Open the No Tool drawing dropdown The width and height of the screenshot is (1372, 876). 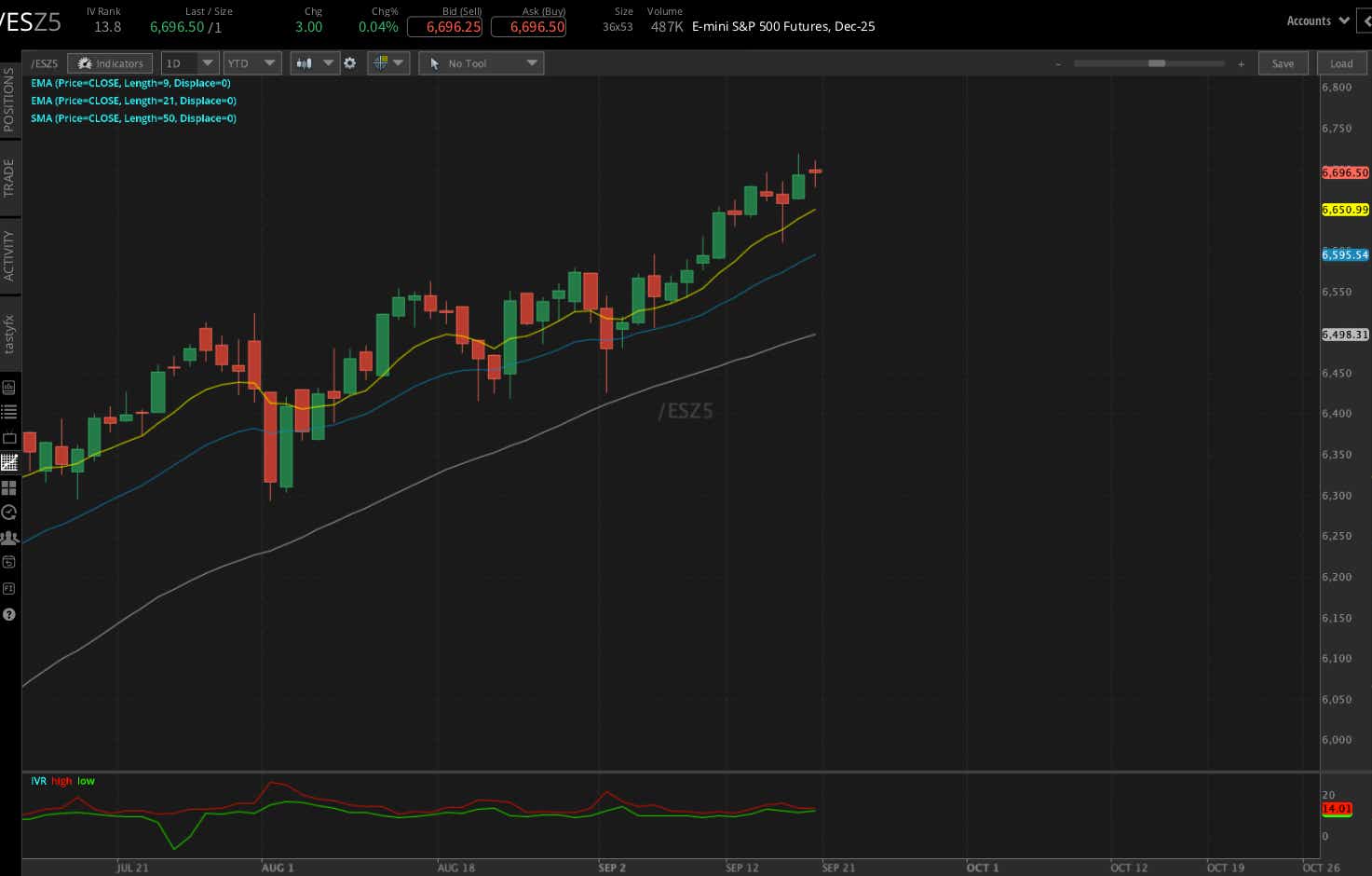click(x=481, y=62)
